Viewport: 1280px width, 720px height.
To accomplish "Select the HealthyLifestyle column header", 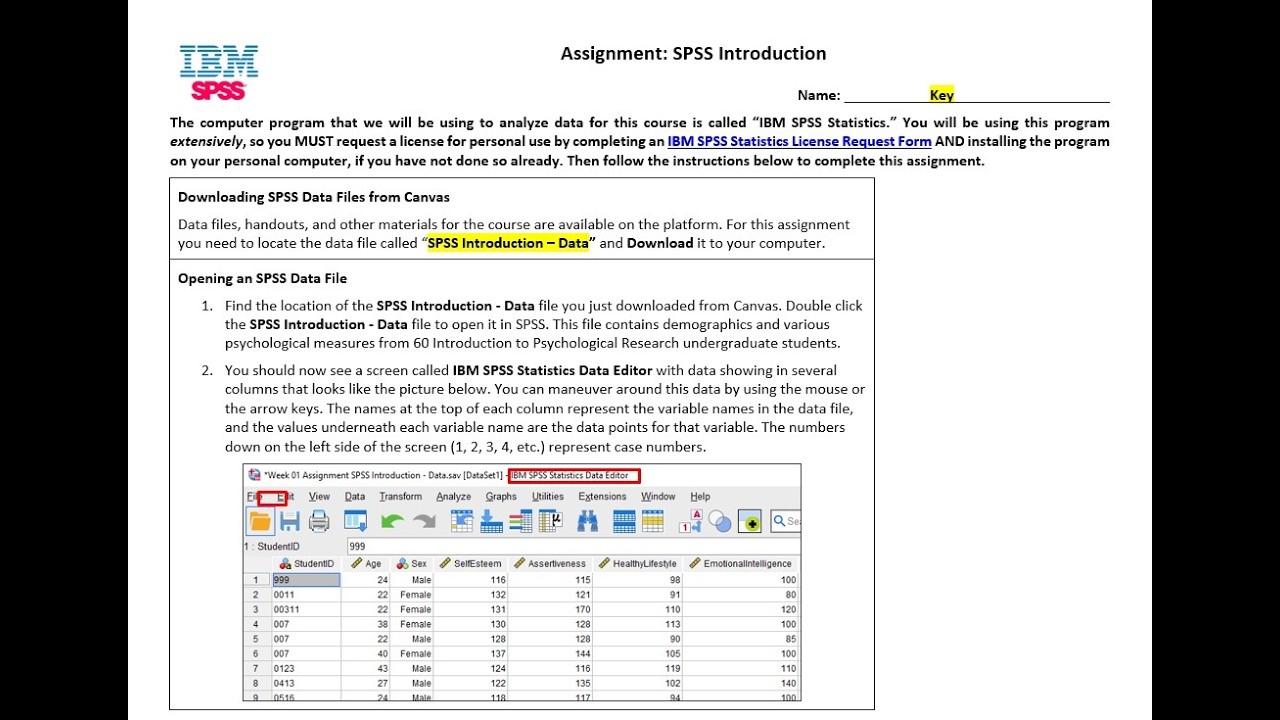I will point(638,564).
